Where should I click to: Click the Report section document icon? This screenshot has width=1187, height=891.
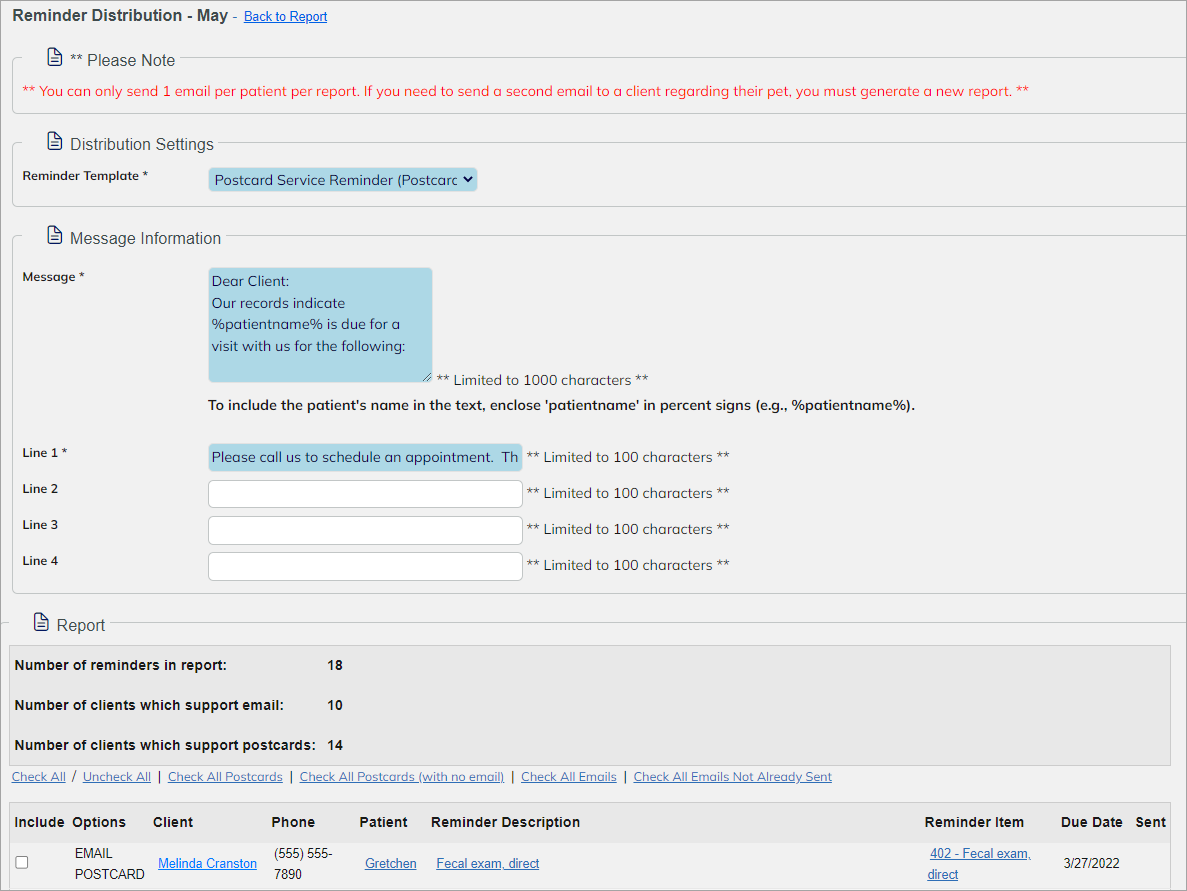(x=41, y=622)
